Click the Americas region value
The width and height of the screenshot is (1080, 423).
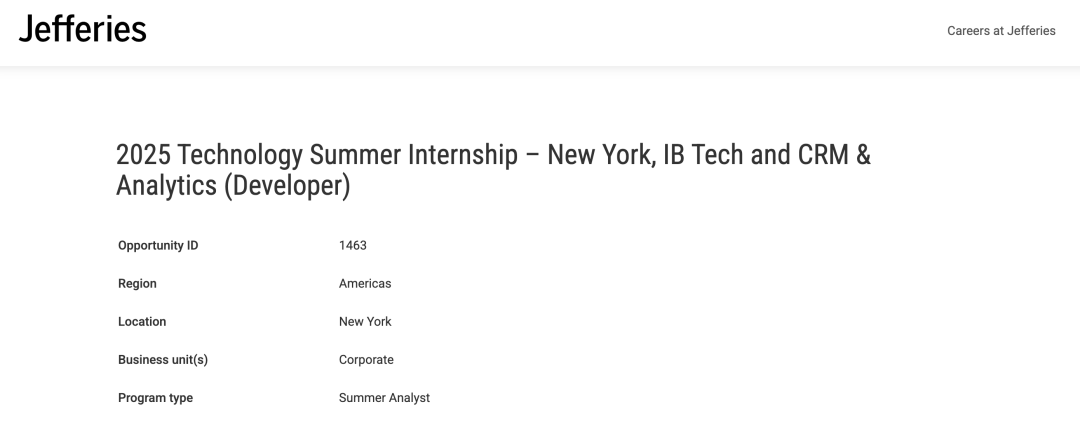[x=365, y=284]
